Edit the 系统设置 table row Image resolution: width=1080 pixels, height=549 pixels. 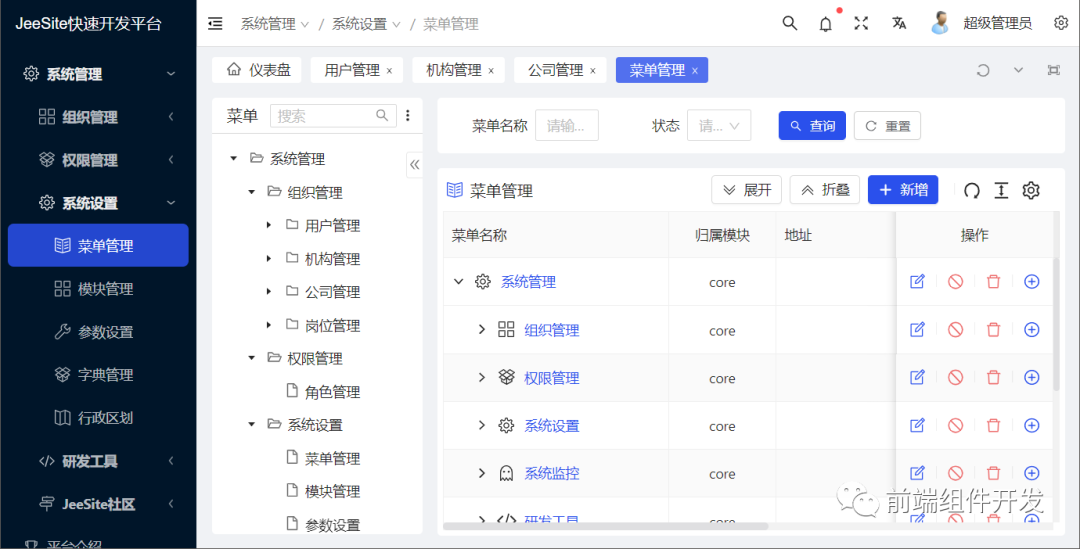[x=917, y=426]
